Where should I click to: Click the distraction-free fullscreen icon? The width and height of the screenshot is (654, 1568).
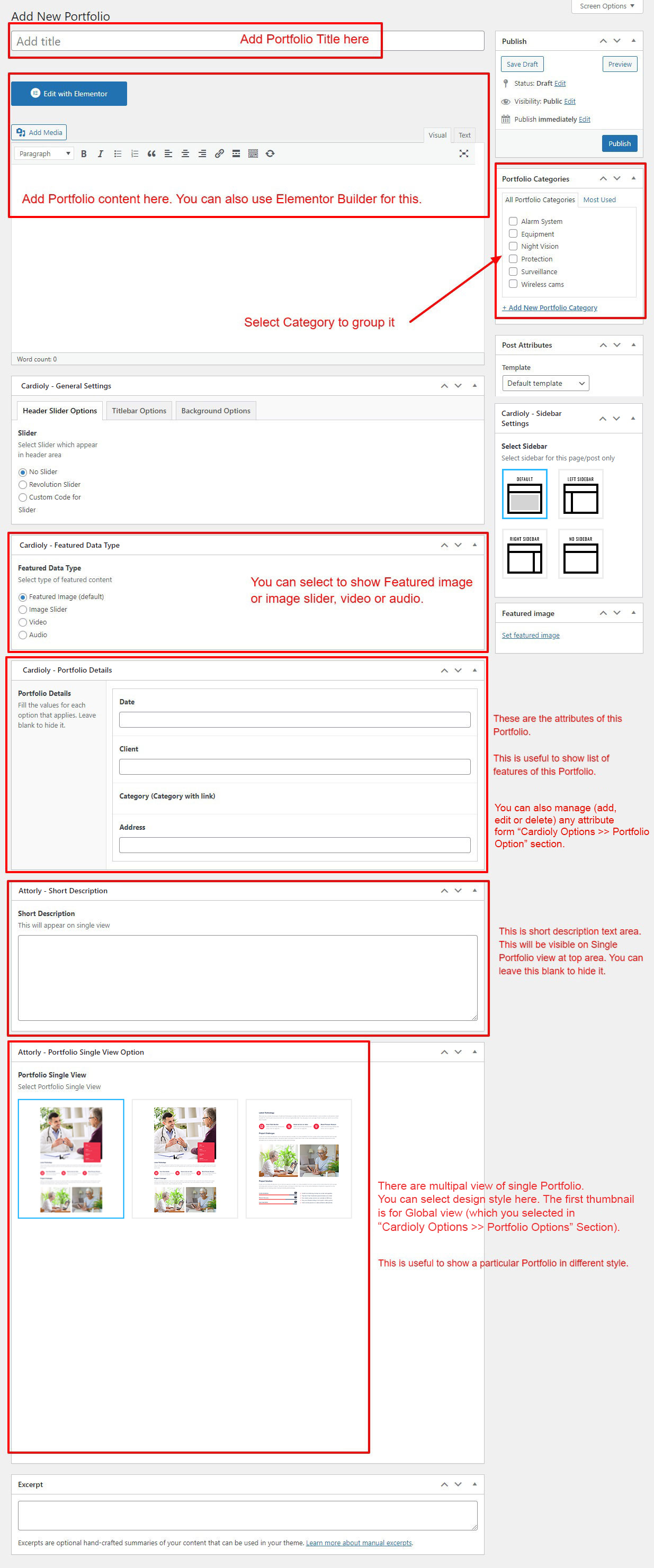(463, 154)
